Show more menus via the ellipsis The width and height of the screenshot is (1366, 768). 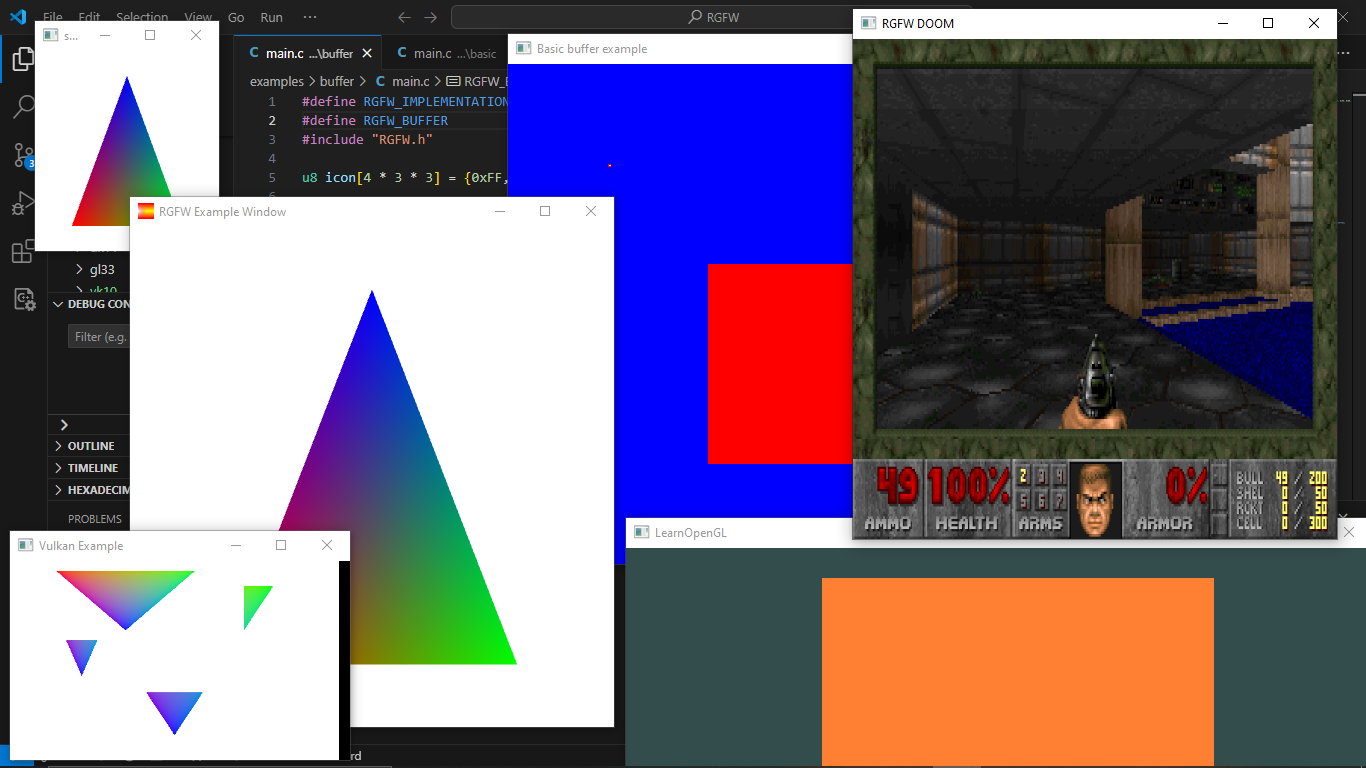coord(310,17)
